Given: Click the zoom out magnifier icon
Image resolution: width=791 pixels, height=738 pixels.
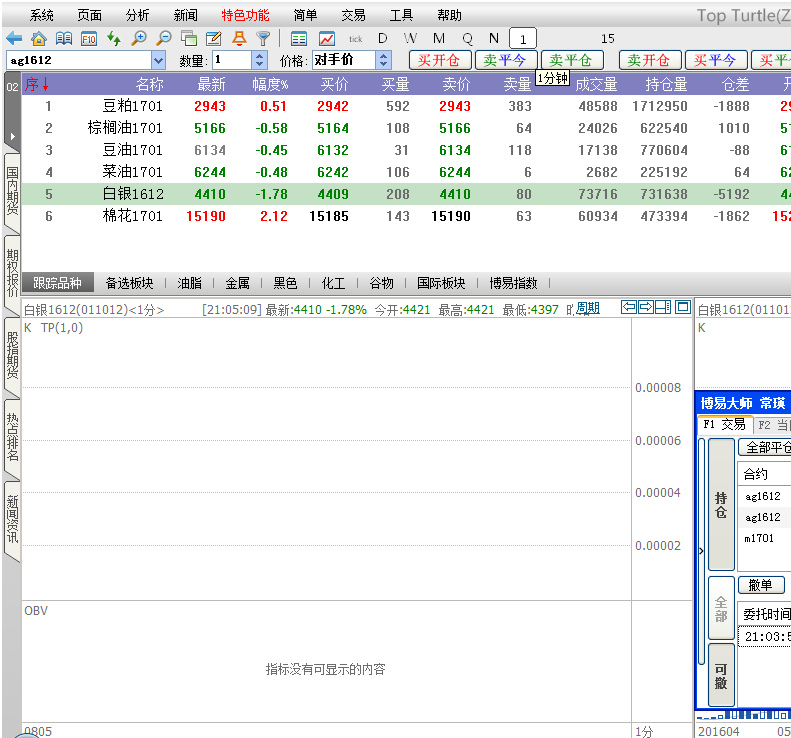Looking at the screenshot, I should pyautogui.click(x=164, y=38).
